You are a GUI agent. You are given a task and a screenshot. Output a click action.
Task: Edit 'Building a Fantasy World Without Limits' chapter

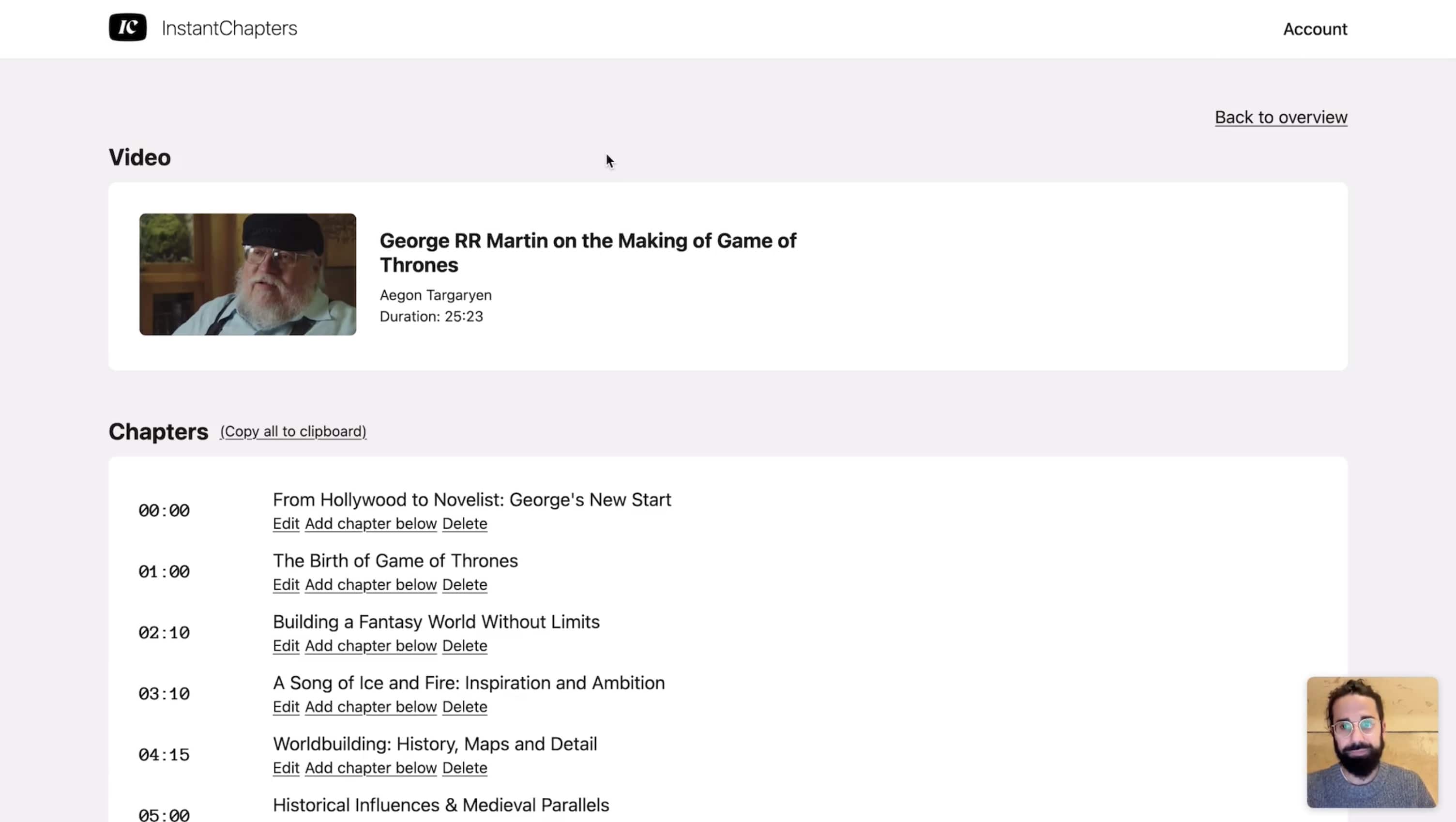286,646
